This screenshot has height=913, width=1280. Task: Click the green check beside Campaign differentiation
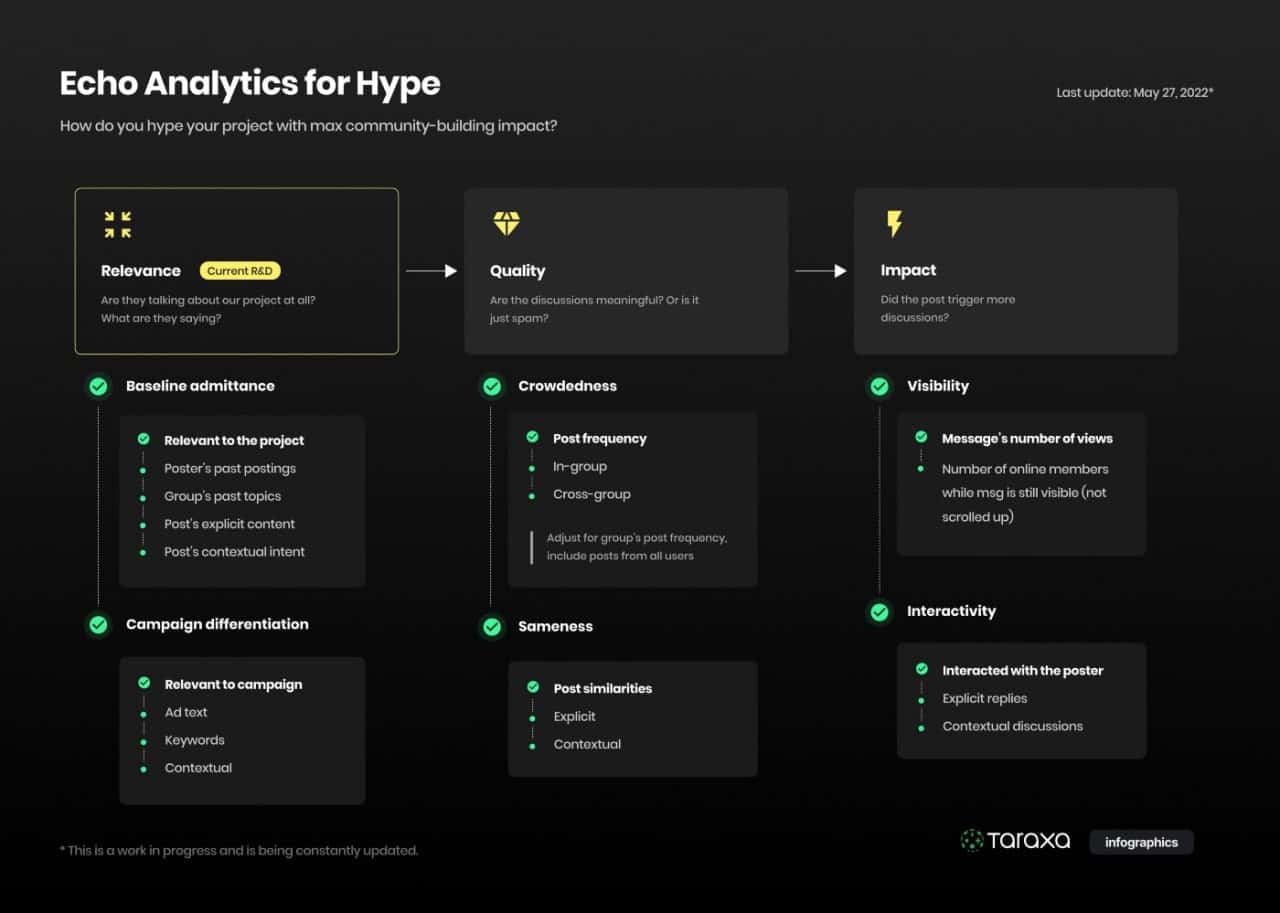(98, 624)
